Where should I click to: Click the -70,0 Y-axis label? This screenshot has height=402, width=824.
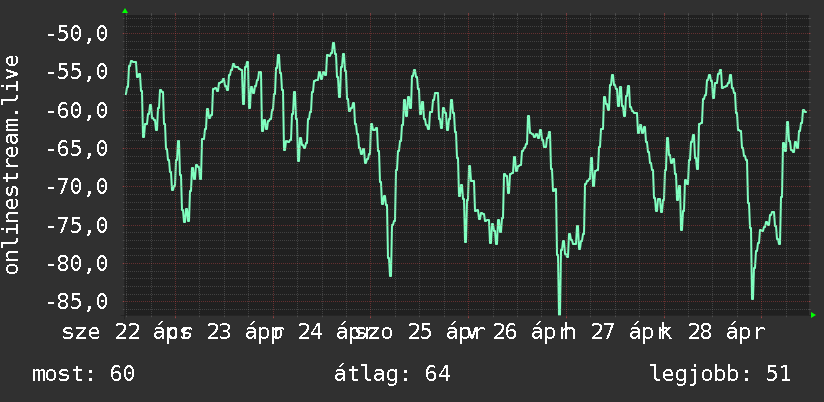(x=77, y=187)
